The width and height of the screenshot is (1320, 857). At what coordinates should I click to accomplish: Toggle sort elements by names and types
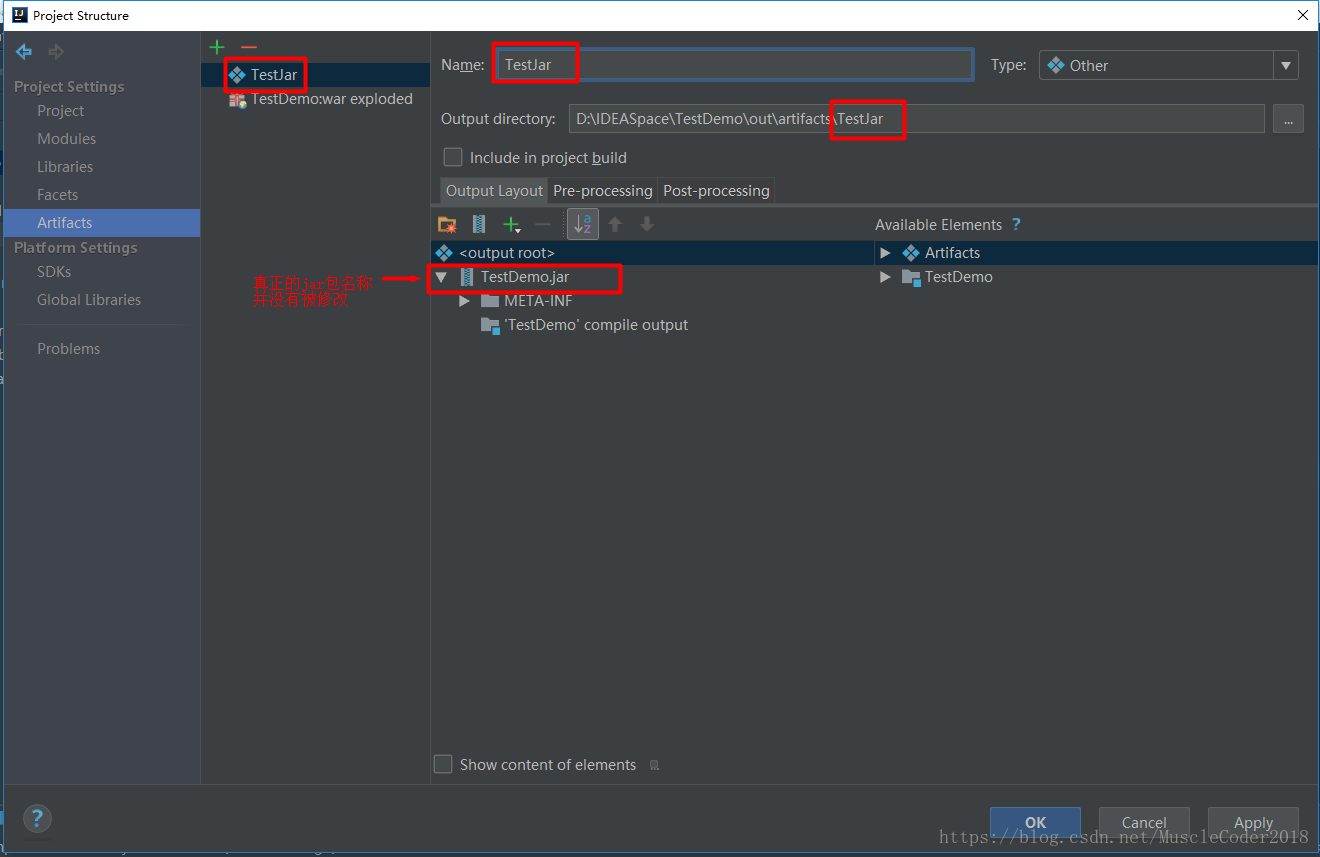(x=583, y=225)
